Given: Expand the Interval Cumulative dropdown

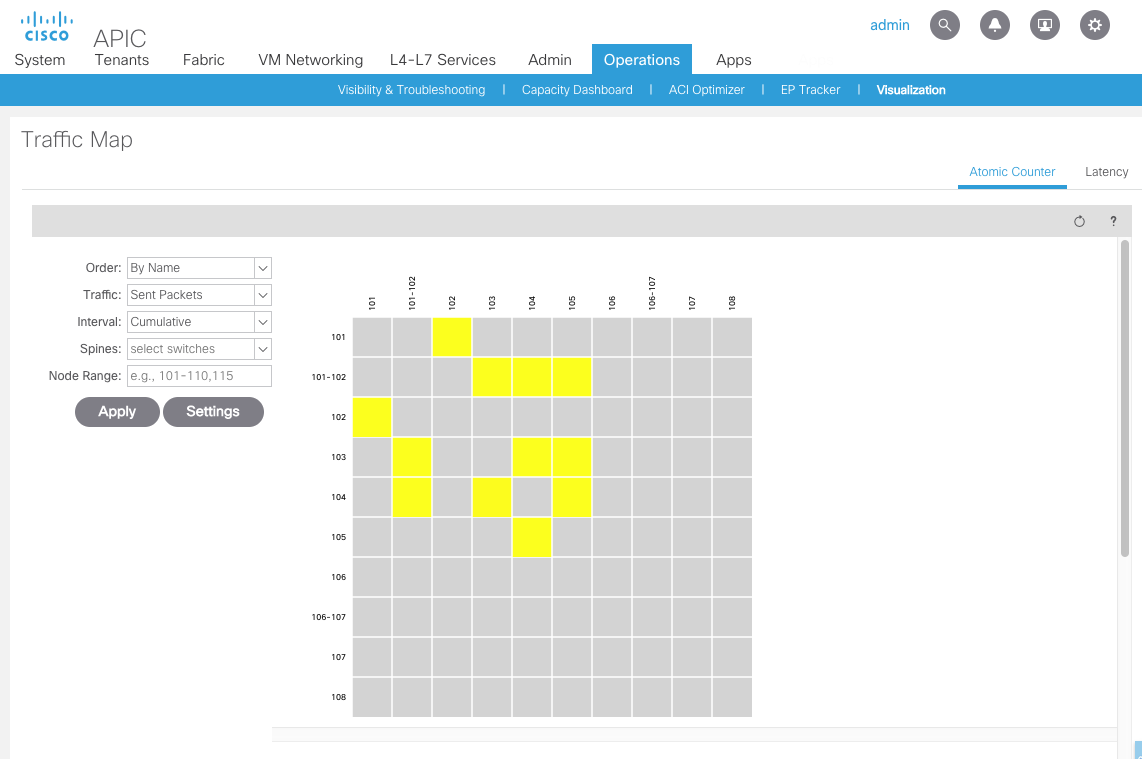Looking at the screenshot, I should click(263, 322).
